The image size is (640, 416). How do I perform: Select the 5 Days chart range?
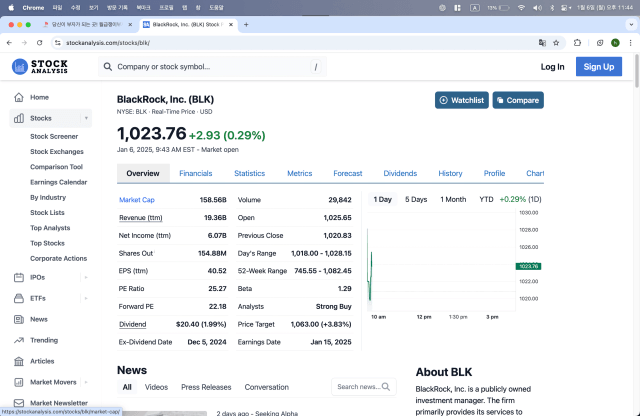coord(416,199)
